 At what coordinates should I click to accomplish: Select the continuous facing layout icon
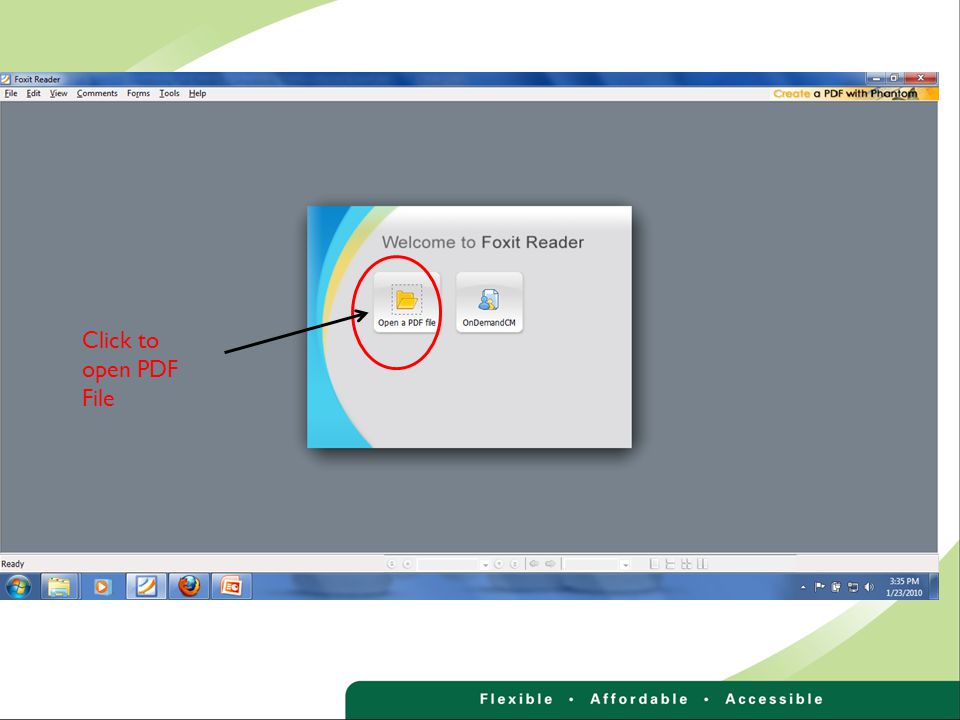coord(702,564)
